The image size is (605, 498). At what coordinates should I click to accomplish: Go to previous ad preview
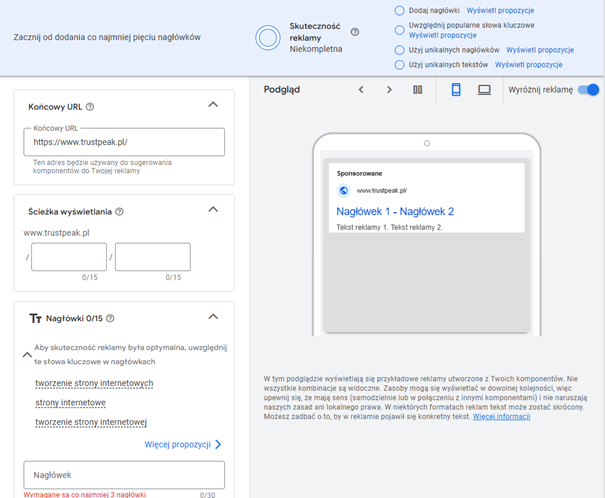click(x=361, y=90)
